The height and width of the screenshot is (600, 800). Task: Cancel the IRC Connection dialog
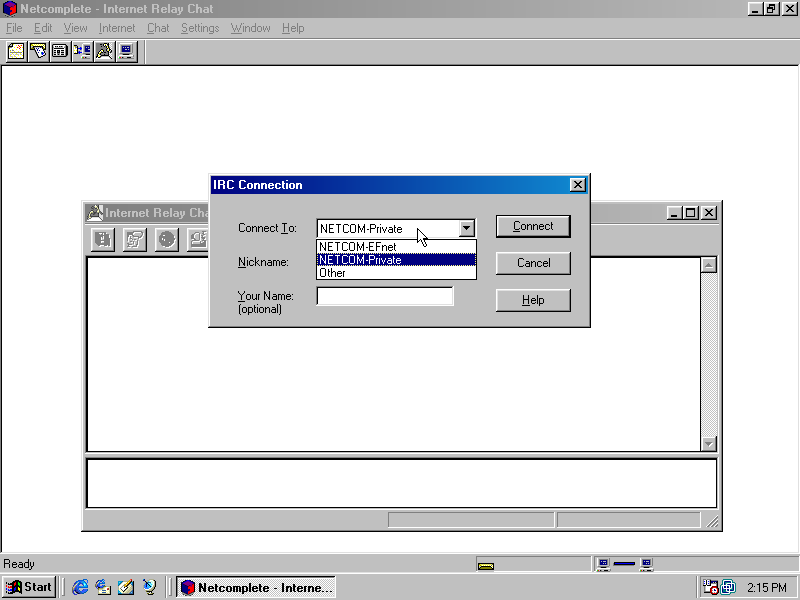click(533, 263)
